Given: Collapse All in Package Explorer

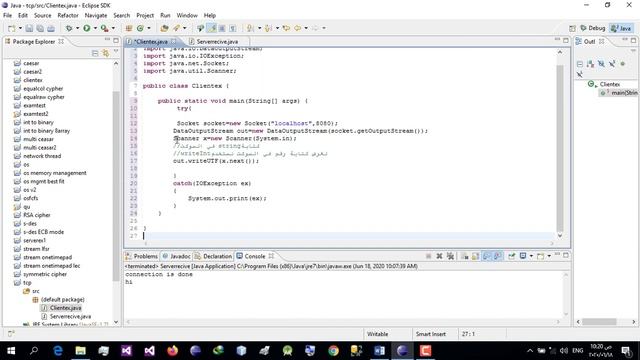Looking at the screenshot, I should [95, 53].
